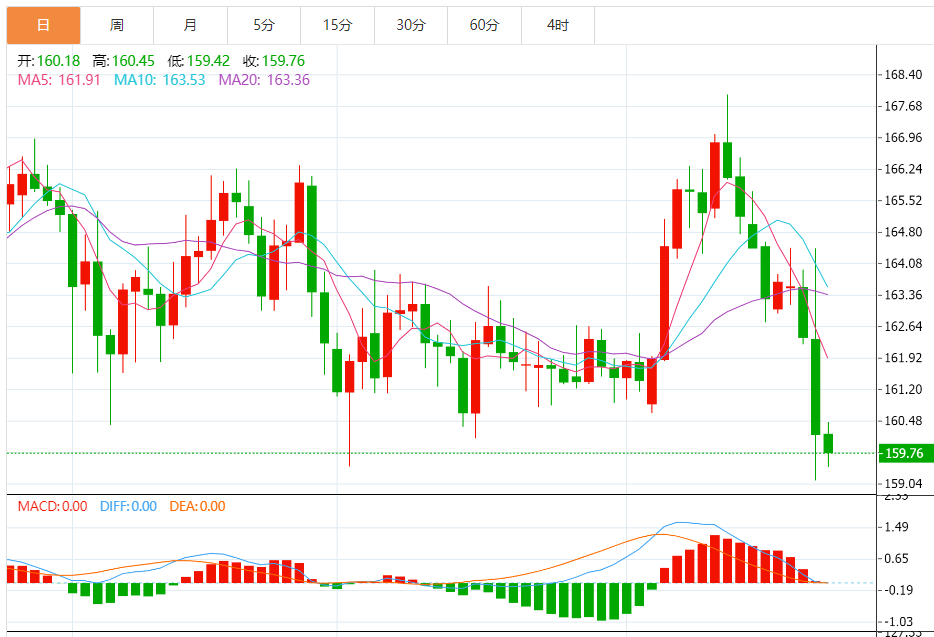Viewport: 934px width, 637px height.
Task: Click the green current price tag 159.76
Action: pos(905,453)
